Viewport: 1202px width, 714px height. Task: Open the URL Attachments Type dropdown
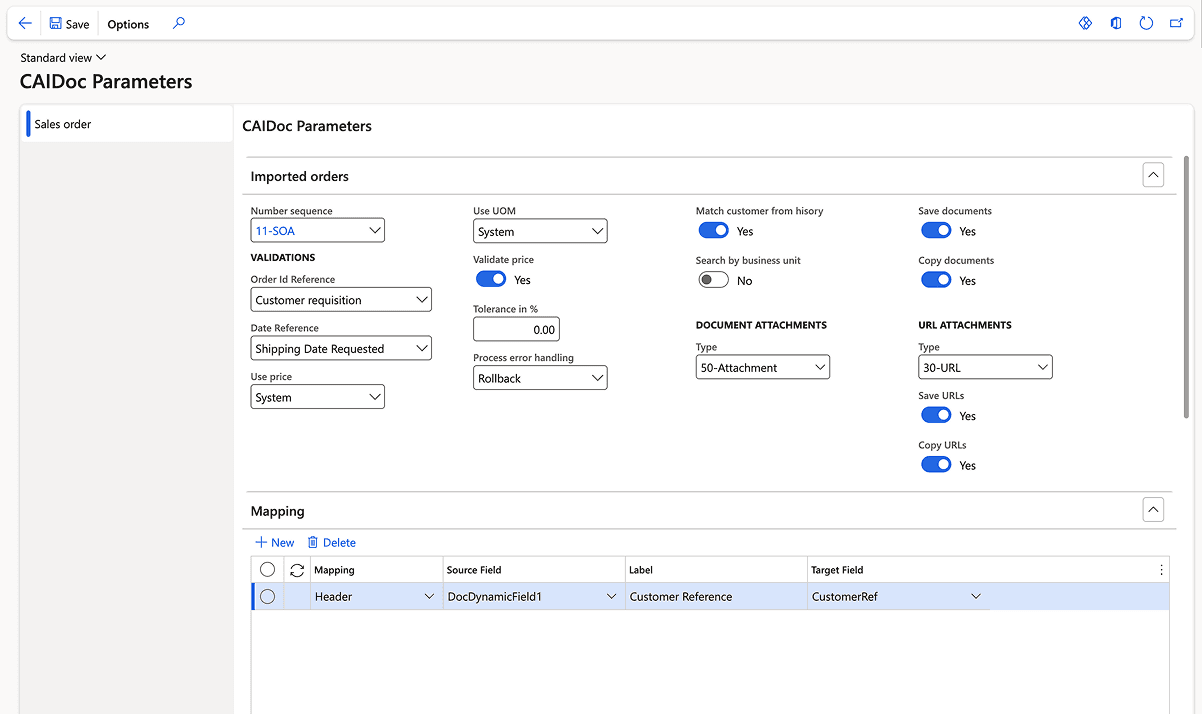[1041, 366]
